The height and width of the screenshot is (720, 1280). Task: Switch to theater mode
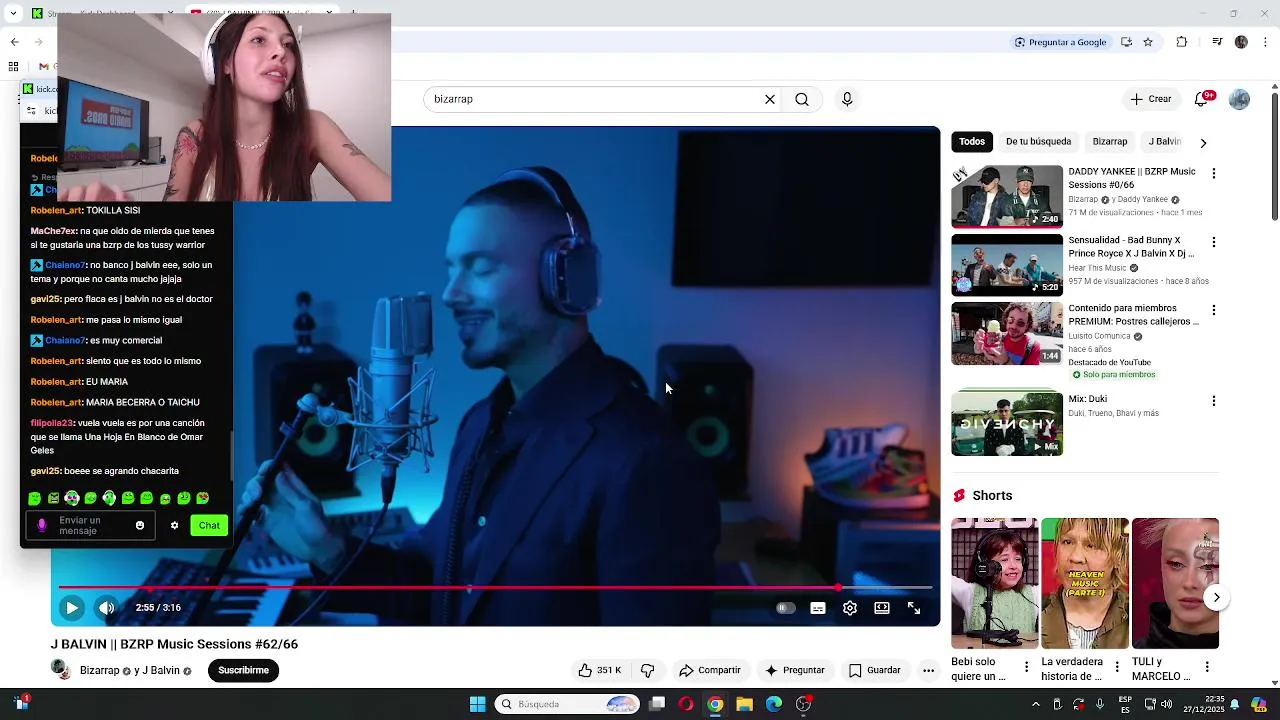click(882, 608)
